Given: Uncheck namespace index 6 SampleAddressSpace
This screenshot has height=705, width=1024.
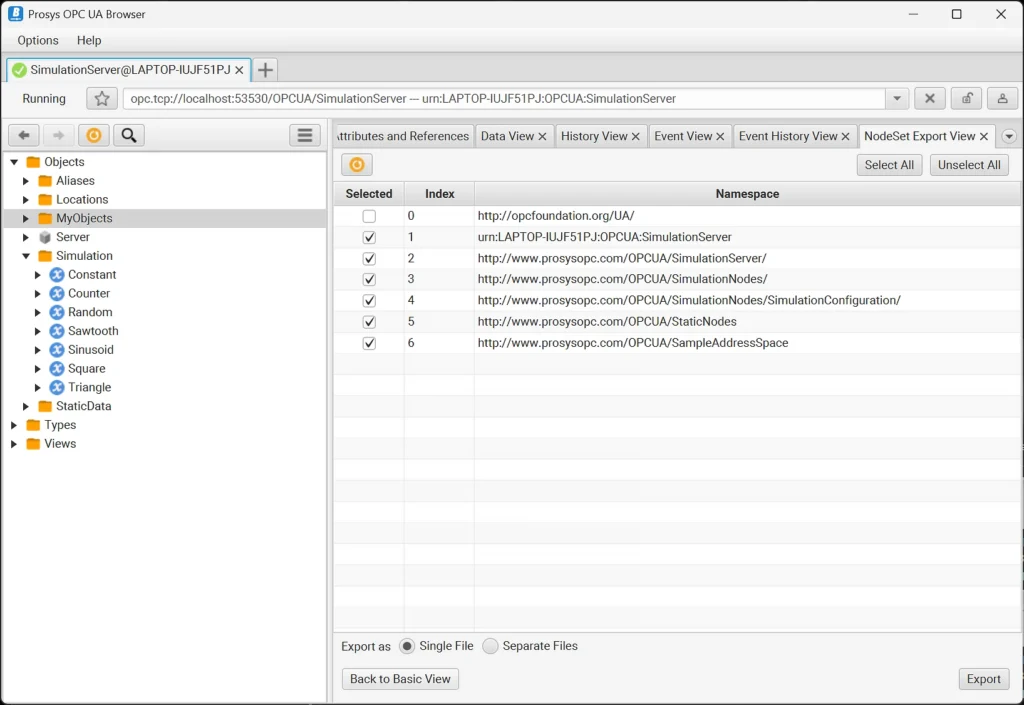Looking at the screenshot, I should coord(369,342).
